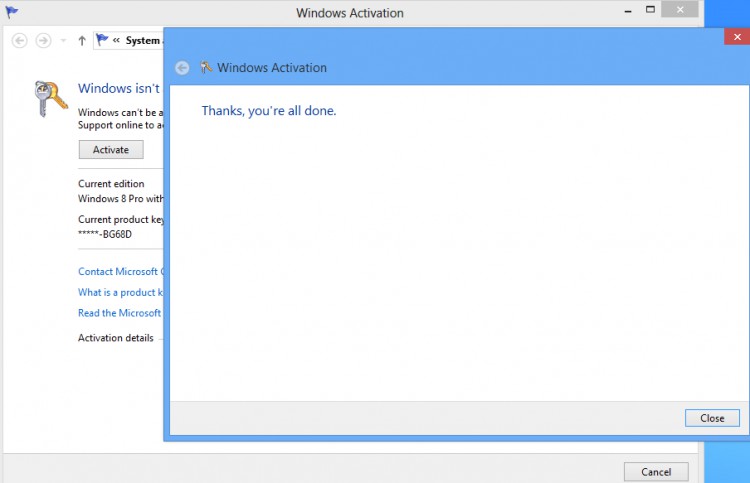Maximize the Windows Activation window
750x483 pixels.
(x=650, y=10)
